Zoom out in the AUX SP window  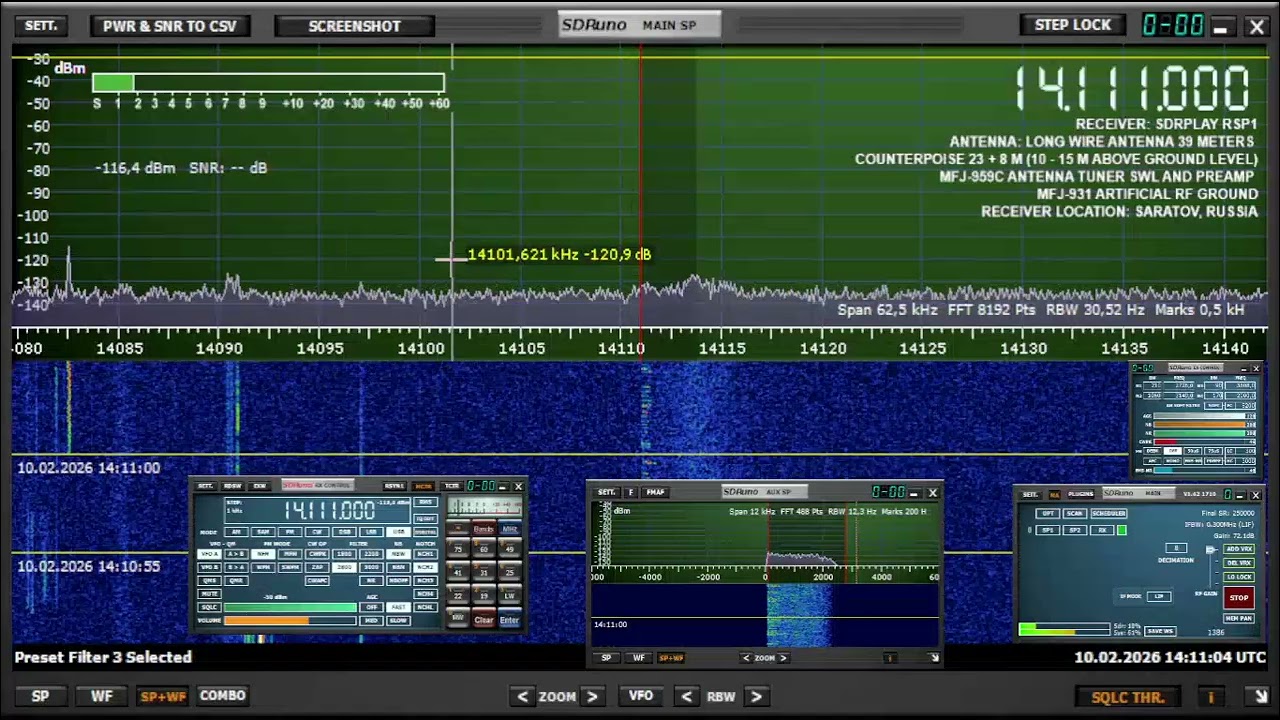[746, 658]
